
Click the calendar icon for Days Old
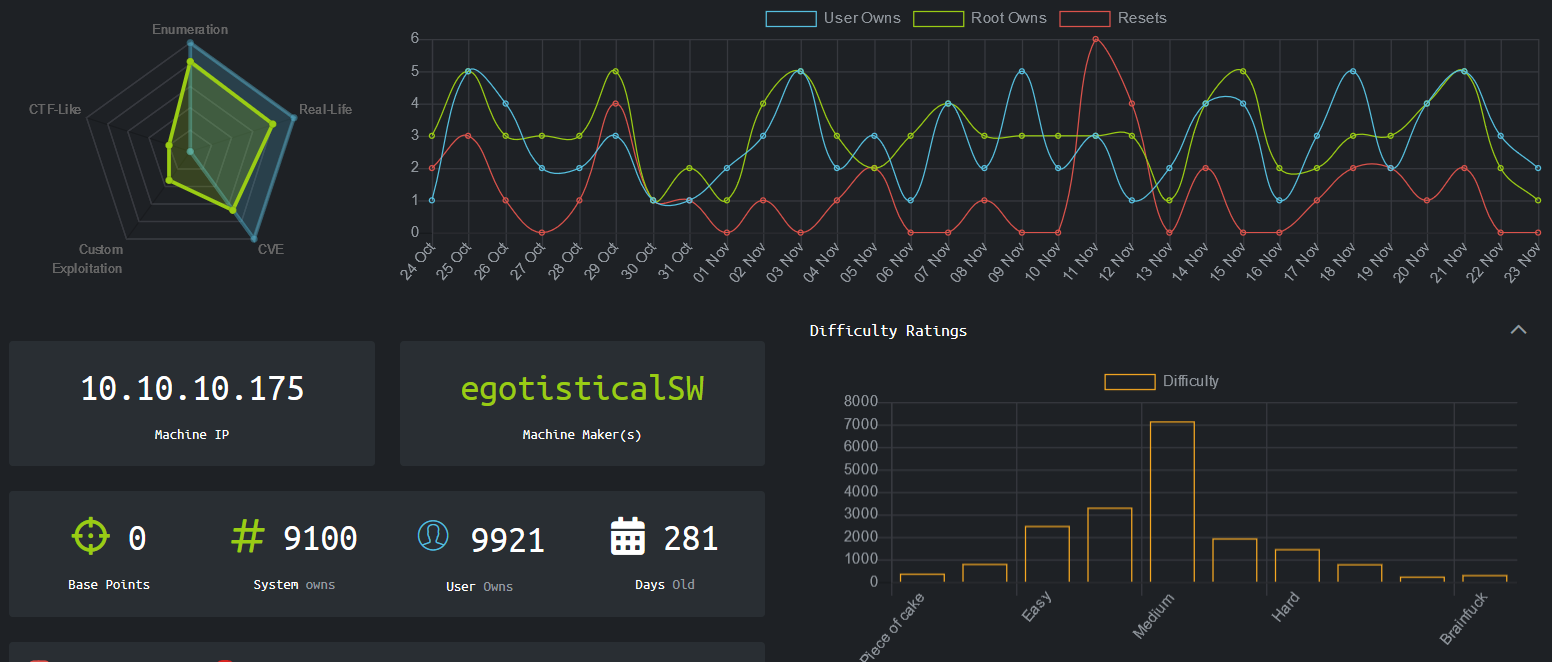(627, 536)
